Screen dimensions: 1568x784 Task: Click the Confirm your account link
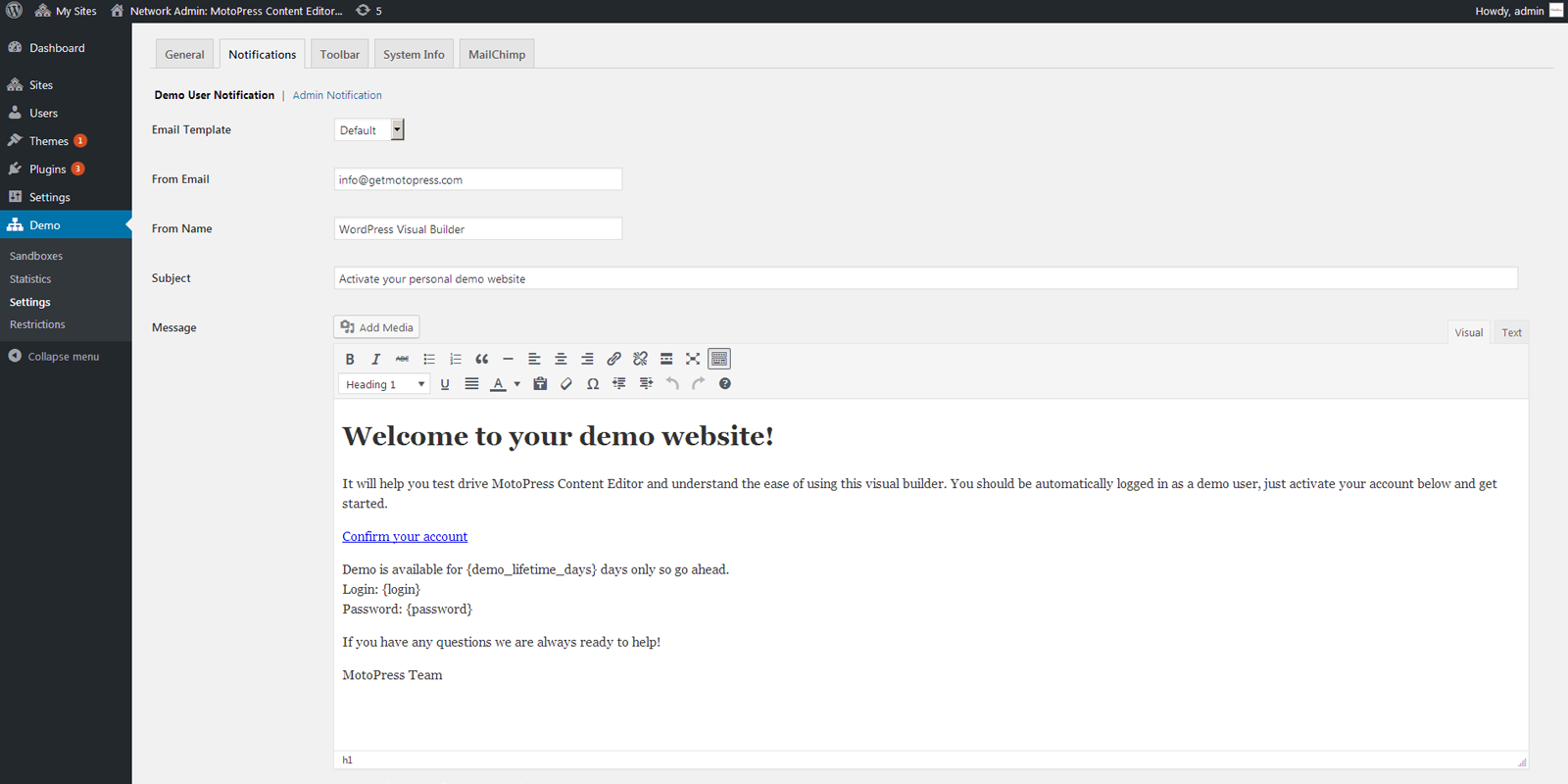click(x=405, y=536)
